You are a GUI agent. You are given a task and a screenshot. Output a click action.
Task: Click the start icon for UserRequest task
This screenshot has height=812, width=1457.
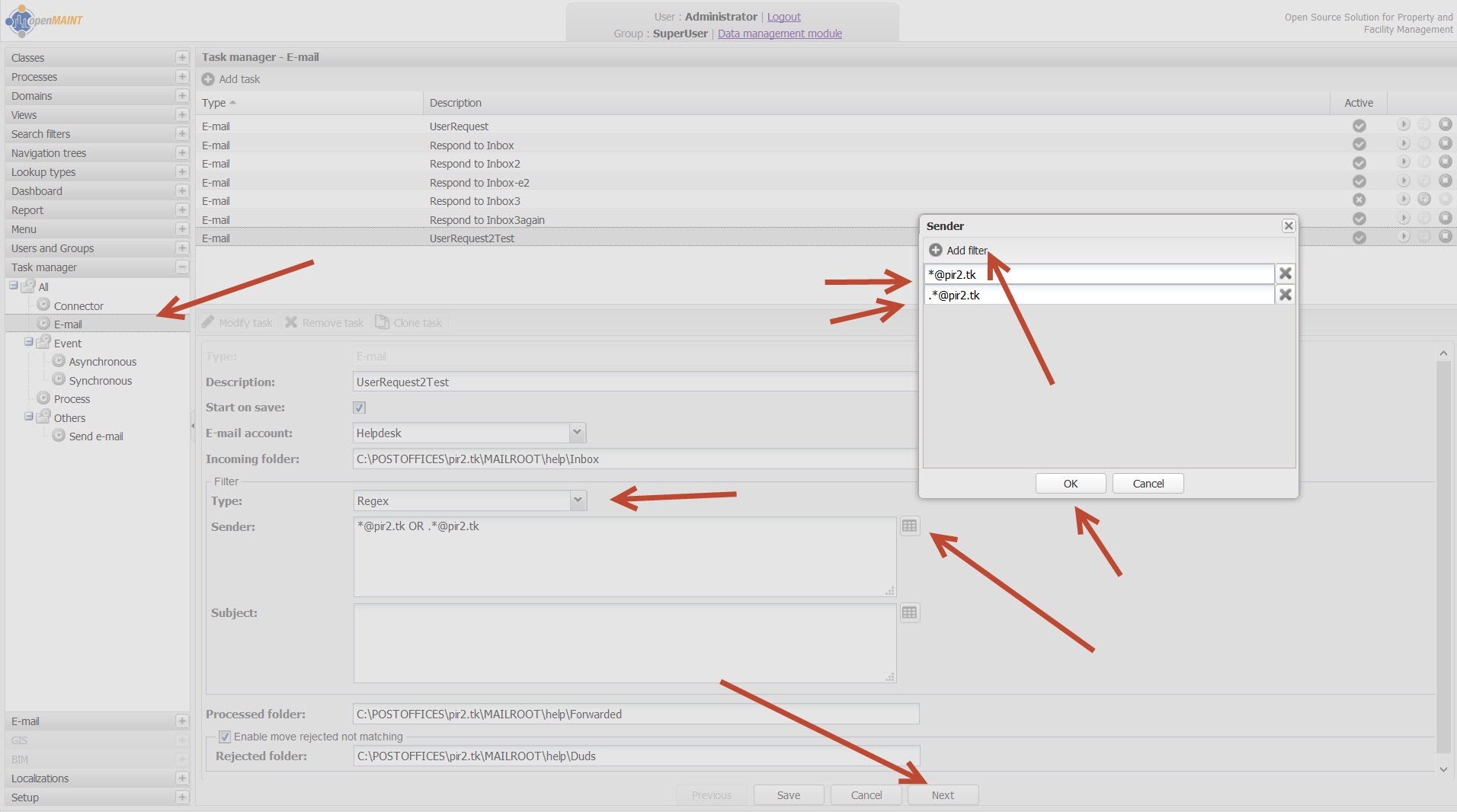click(x=1403, y=125)
